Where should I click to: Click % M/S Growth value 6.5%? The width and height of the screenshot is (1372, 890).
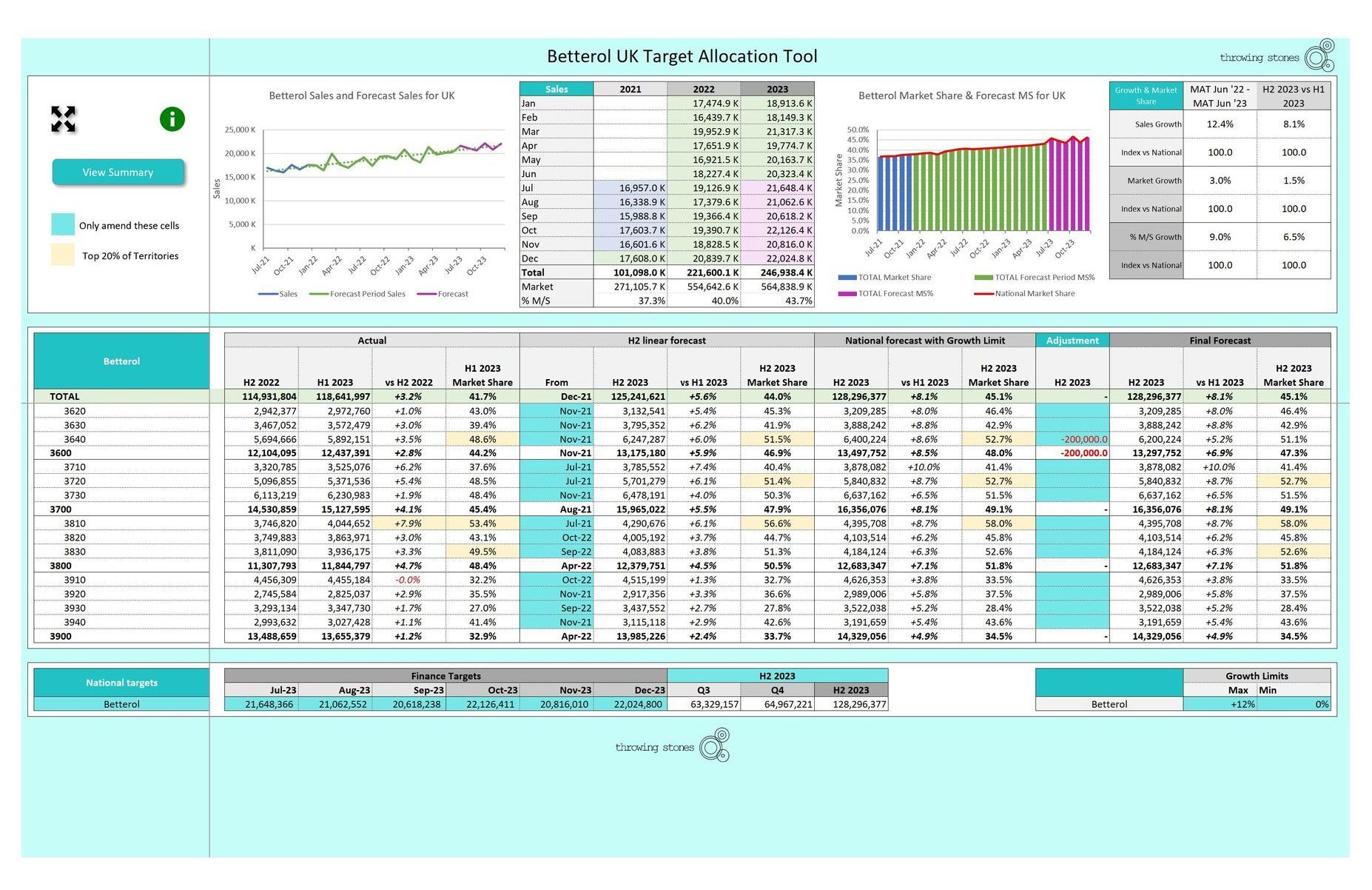(1294, 237)
